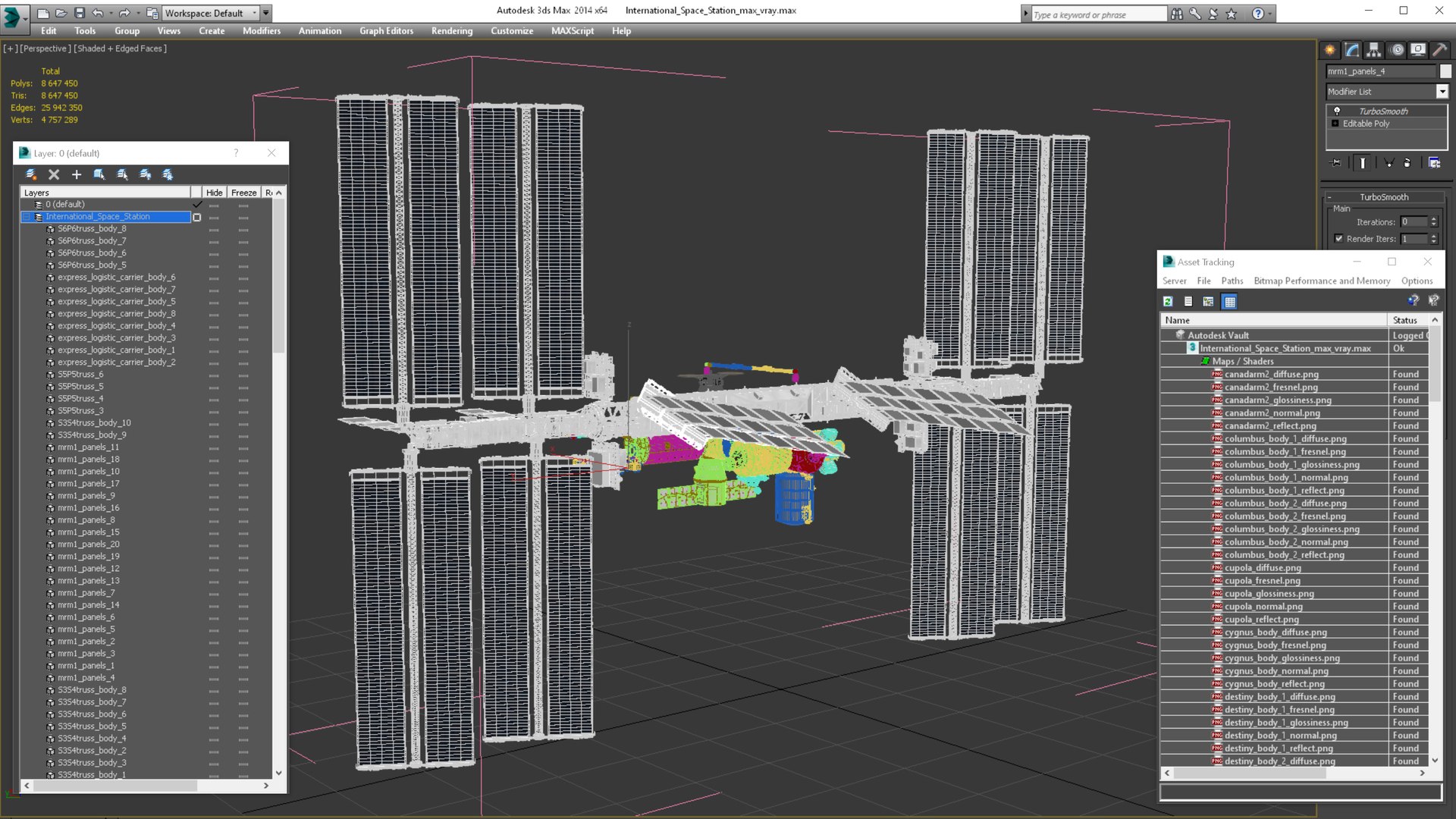Toggle Hide for S6P6truss_body_8 layer row
This screenshot has width=1456, height=819.
tap(214, 229)
